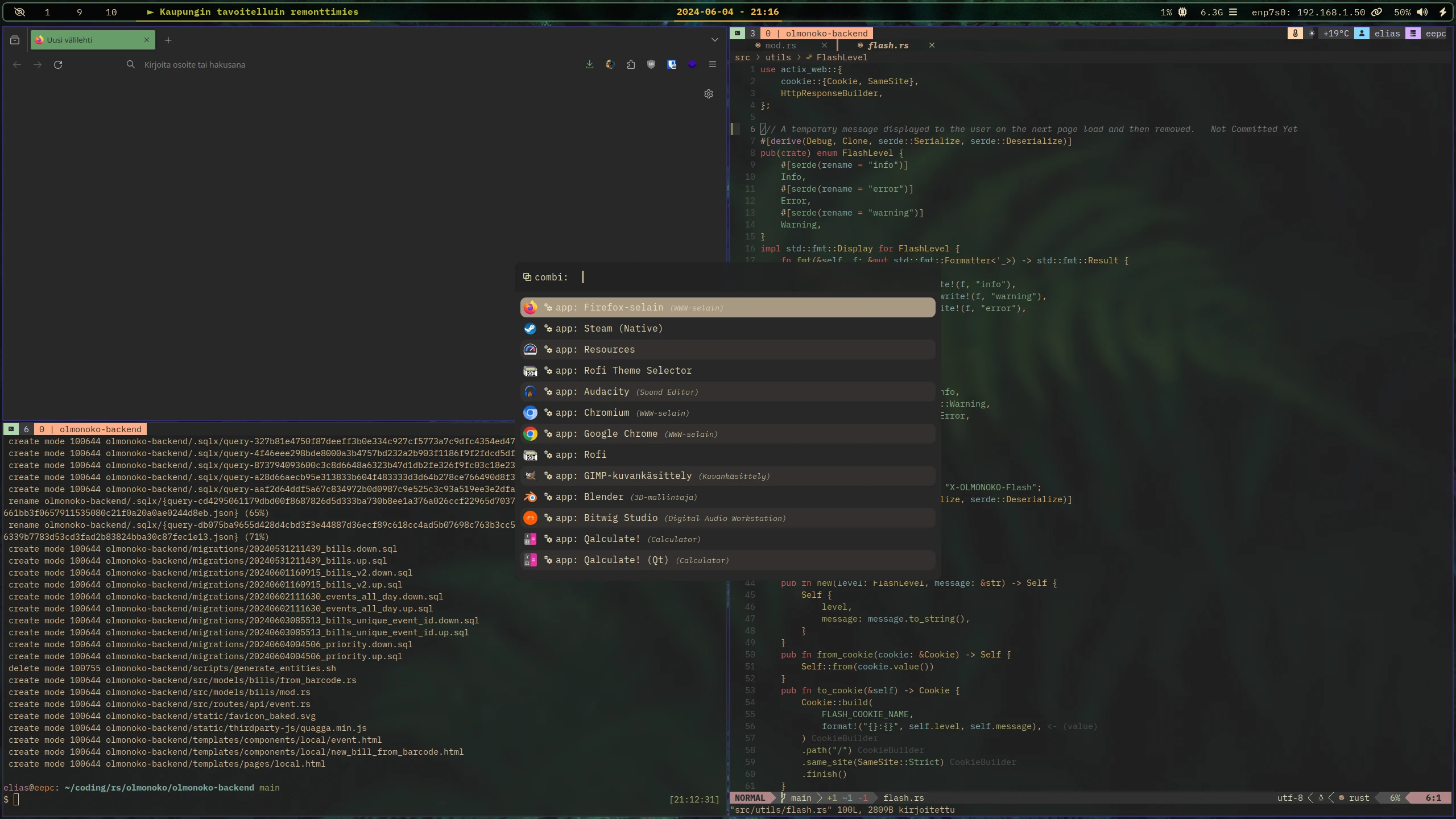The height and width of the screenshot is (819, 1456).
Task: Open Firefox extensions puzzle icon
Action: [x=631, y=64]
